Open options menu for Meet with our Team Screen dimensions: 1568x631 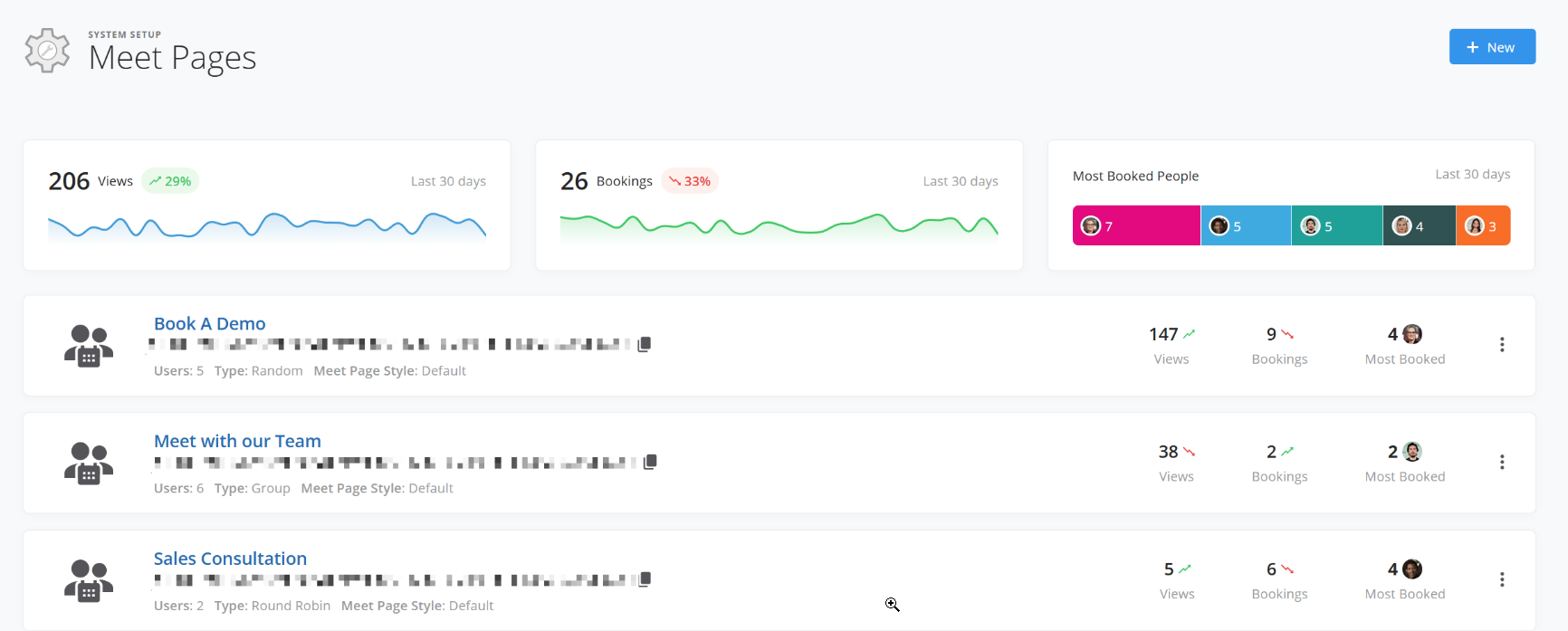tap(1501, 463)
